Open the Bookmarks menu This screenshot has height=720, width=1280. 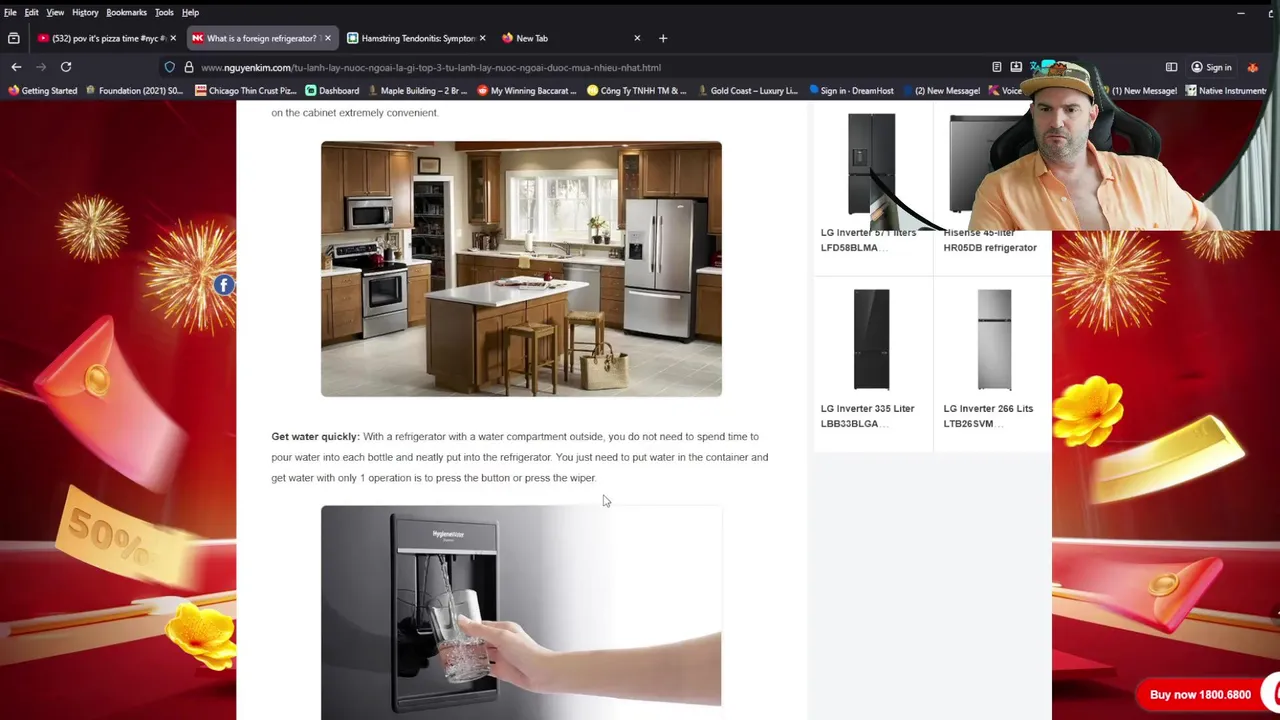point(126,12)
